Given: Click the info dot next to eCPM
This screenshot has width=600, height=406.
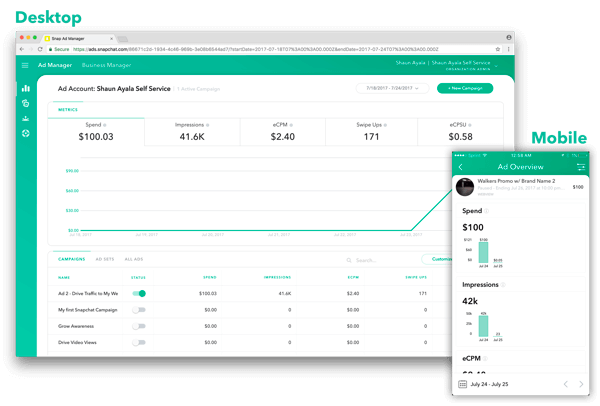Looking at the screenshot, I should click(x=291, y=125).
